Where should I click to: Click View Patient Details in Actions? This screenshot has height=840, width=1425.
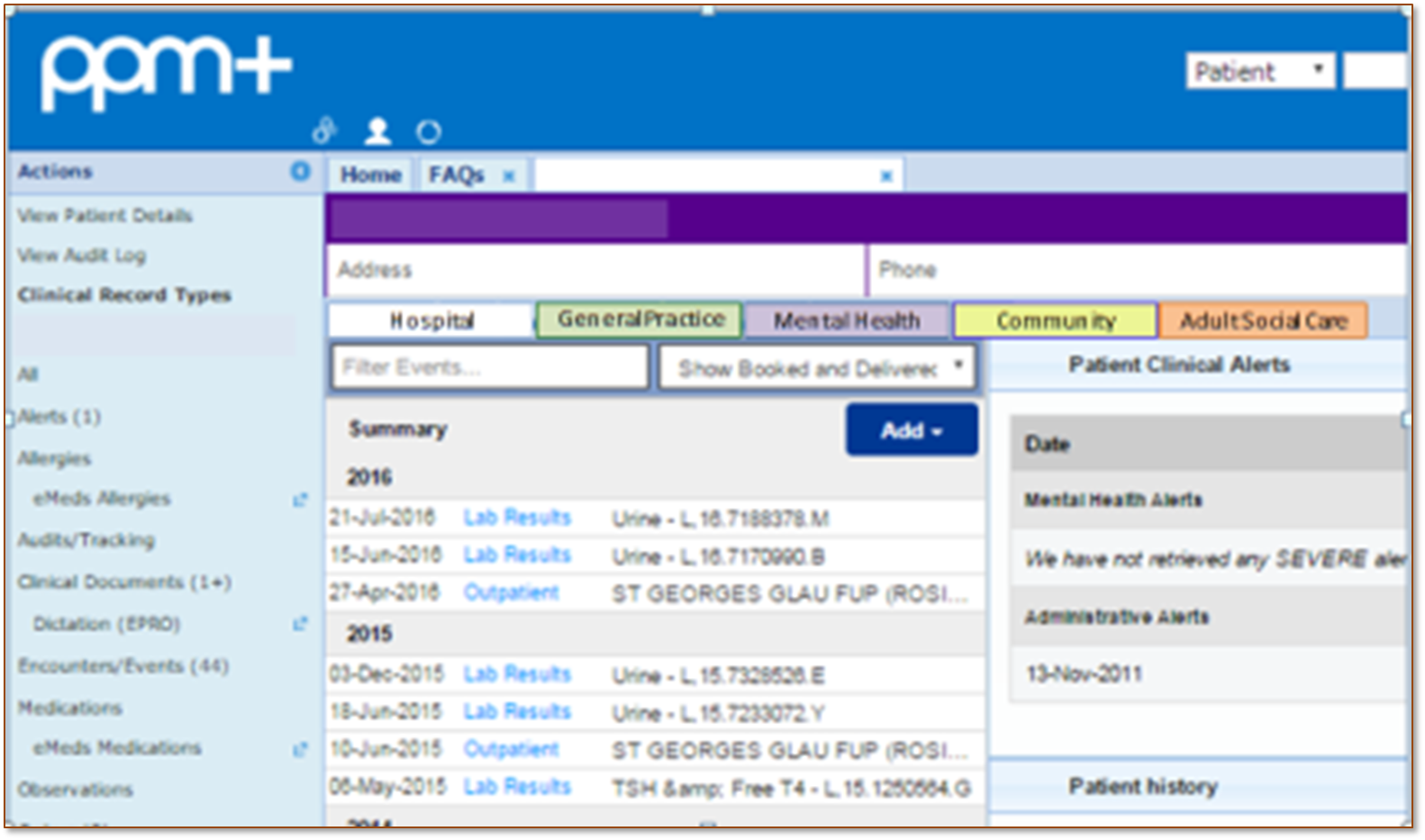104,215
